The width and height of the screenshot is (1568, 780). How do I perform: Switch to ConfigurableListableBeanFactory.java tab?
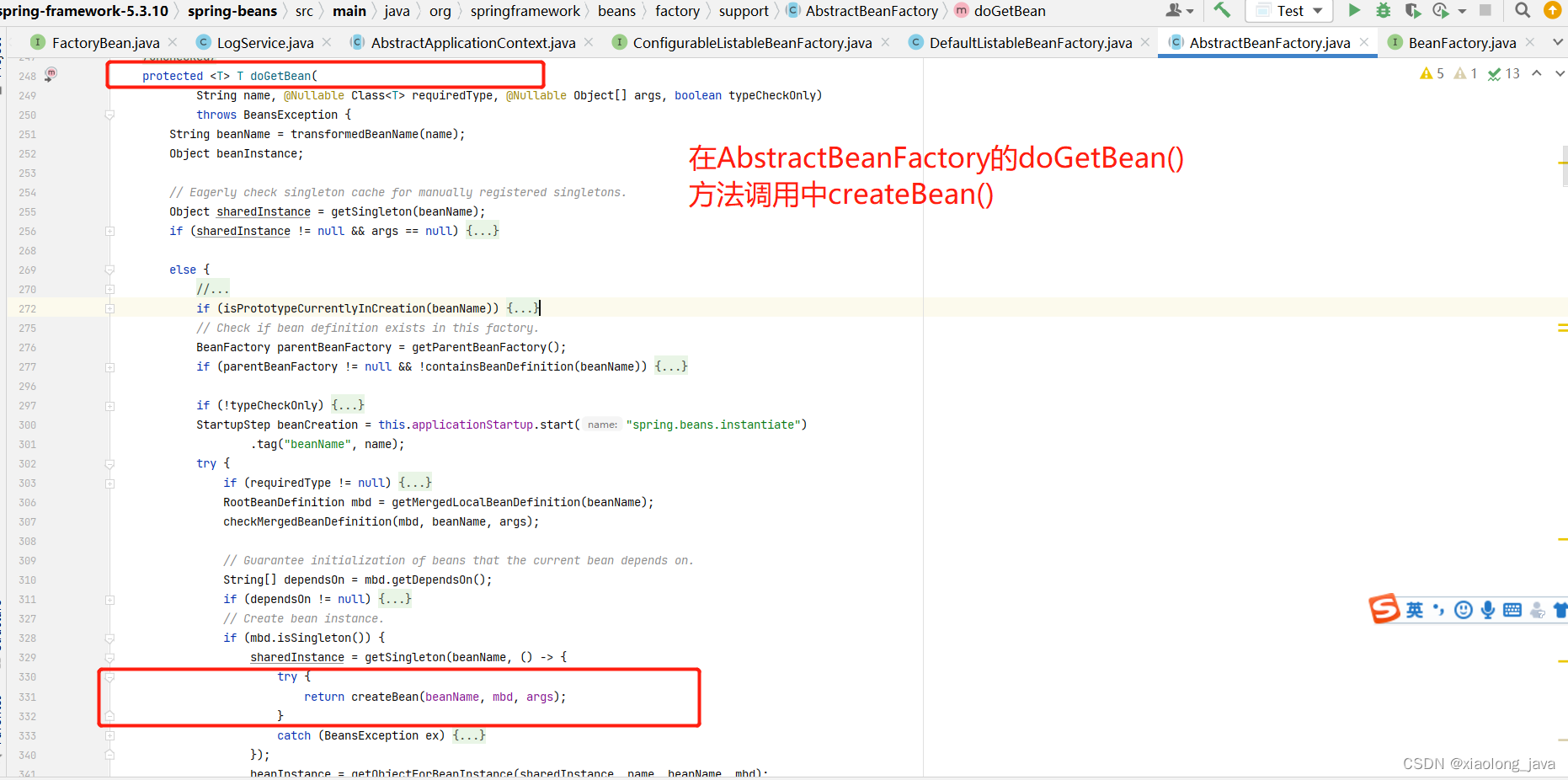point(752,42)
